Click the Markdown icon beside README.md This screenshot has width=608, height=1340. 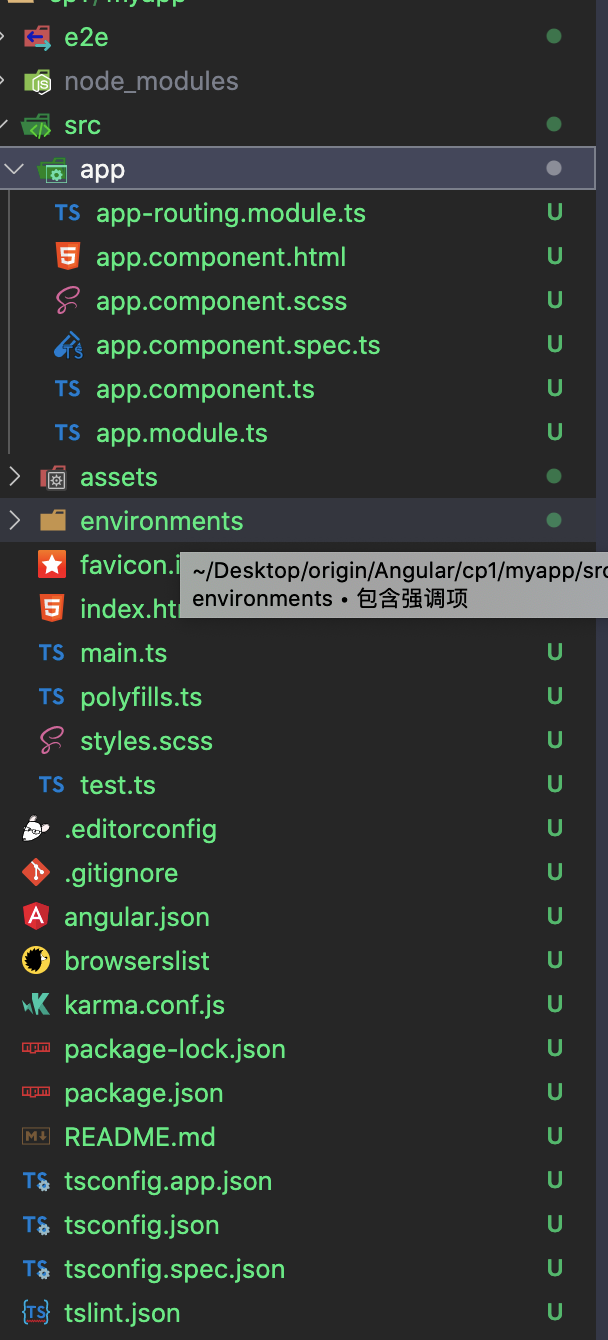tap(36, 1137)
